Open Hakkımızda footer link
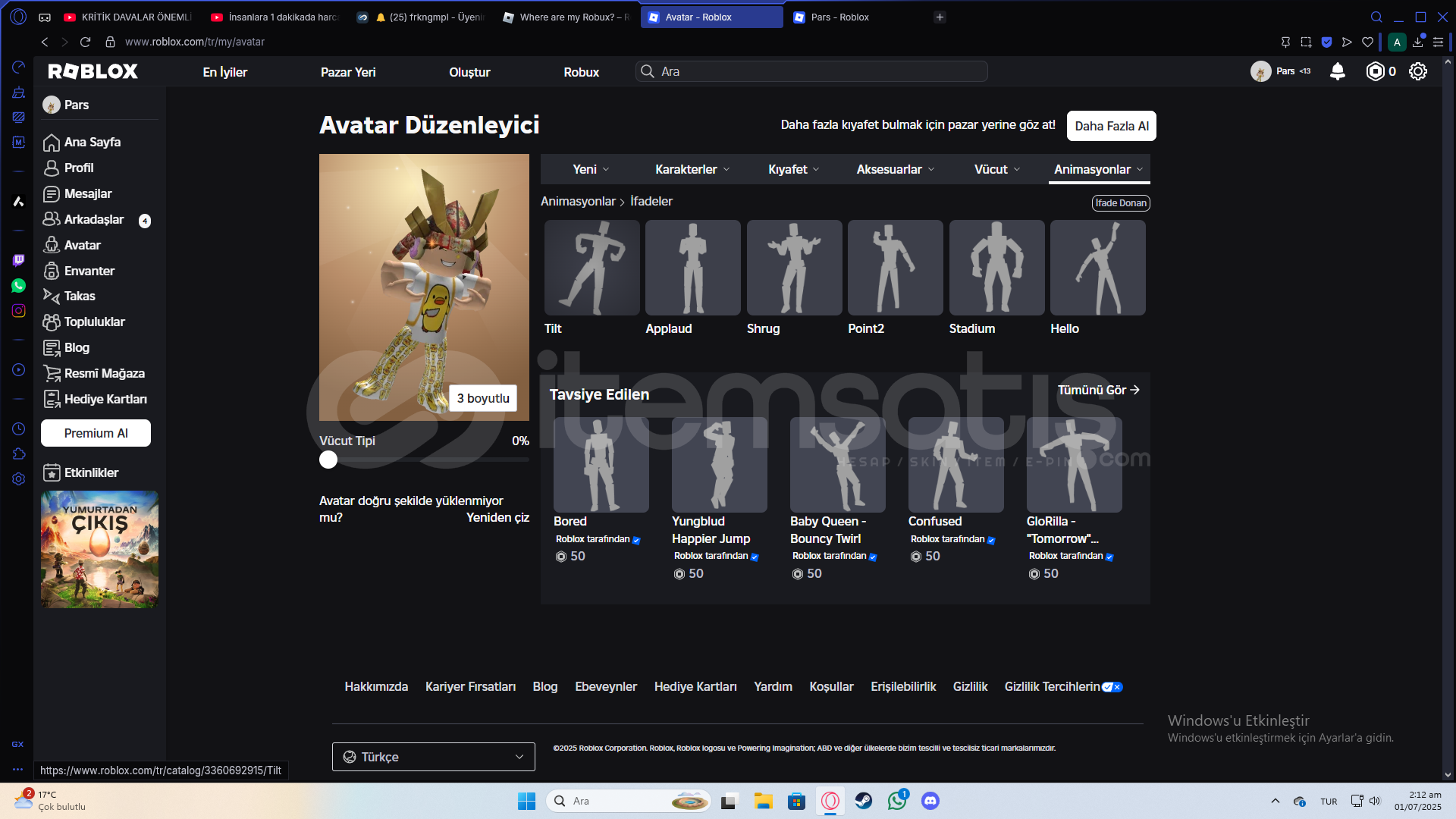 pyautogui.click(x=376, y=686)
